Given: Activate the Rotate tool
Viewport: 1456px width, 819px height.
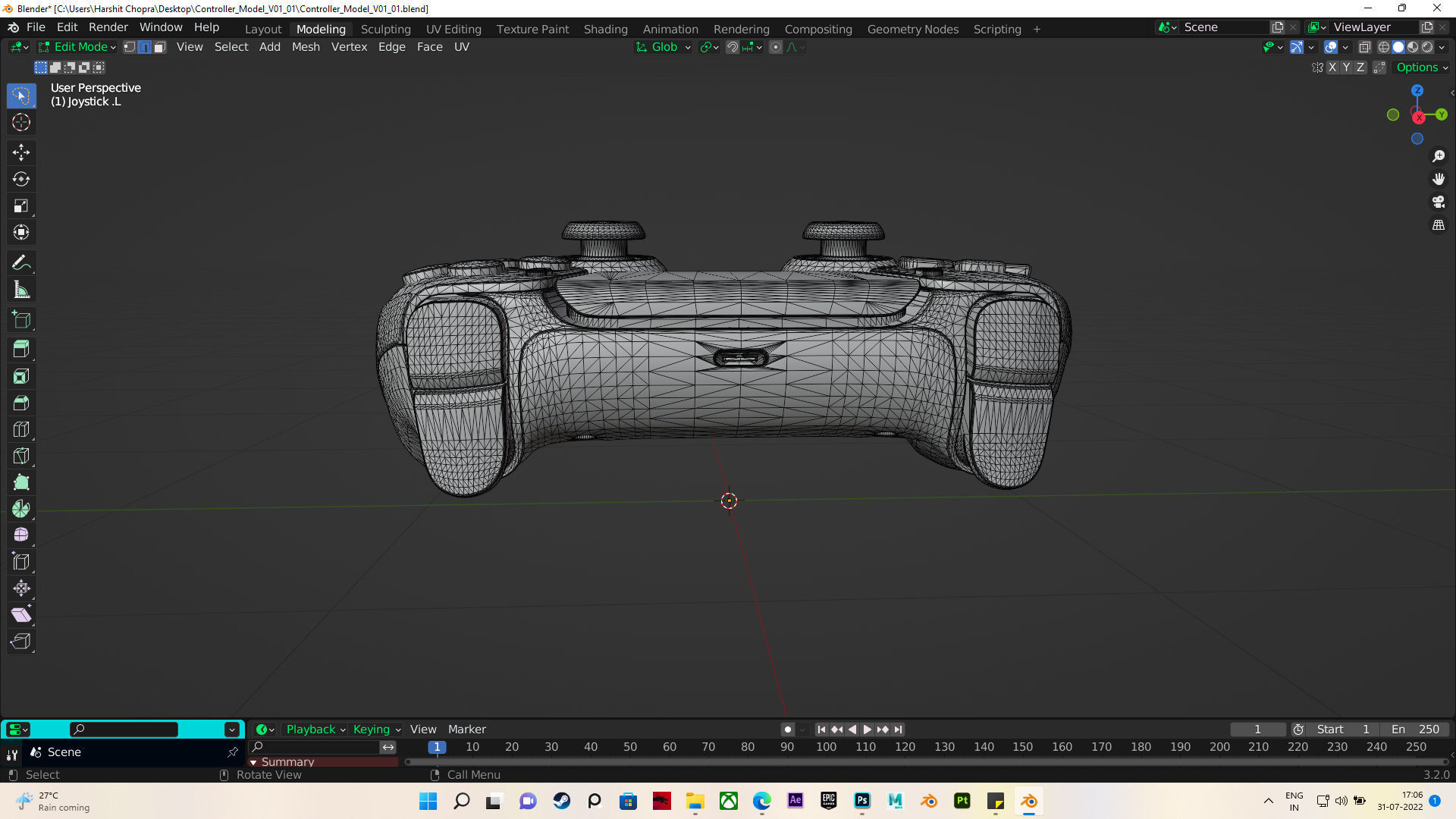Looking at the screenshot, I should point(21,179).
